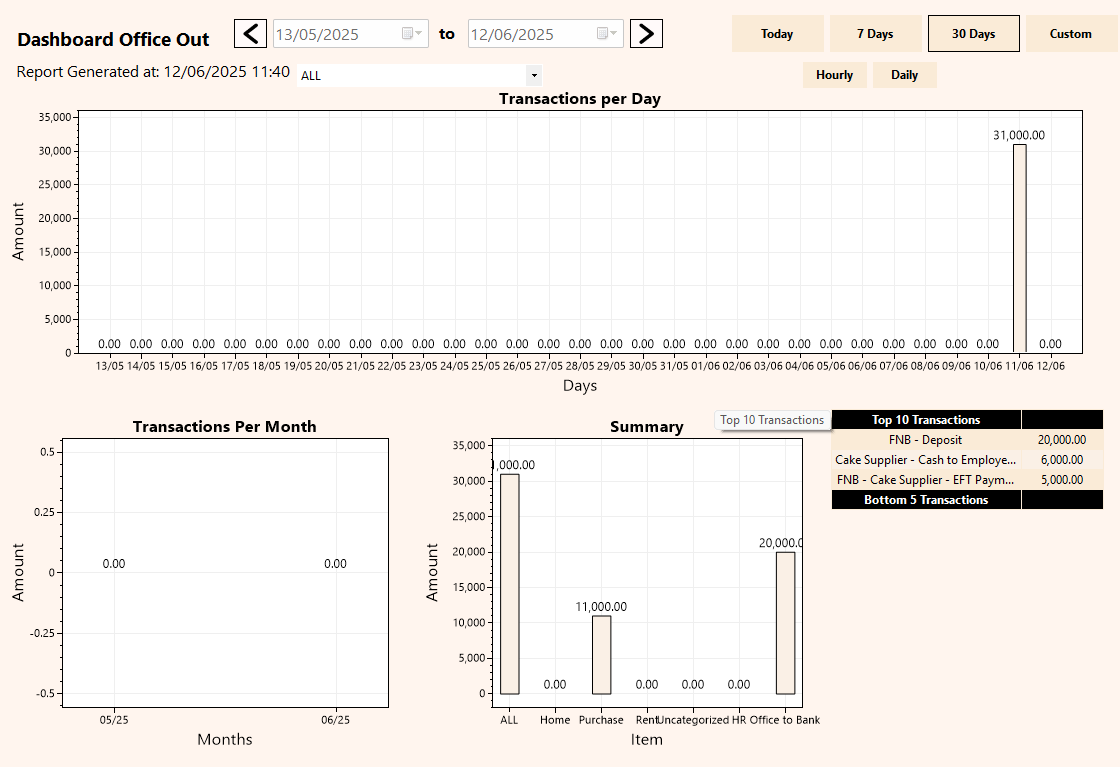Select the FNB - Cake Supplier - EFT Payment row
This screenshot has height=767, width=1120.
967,480
